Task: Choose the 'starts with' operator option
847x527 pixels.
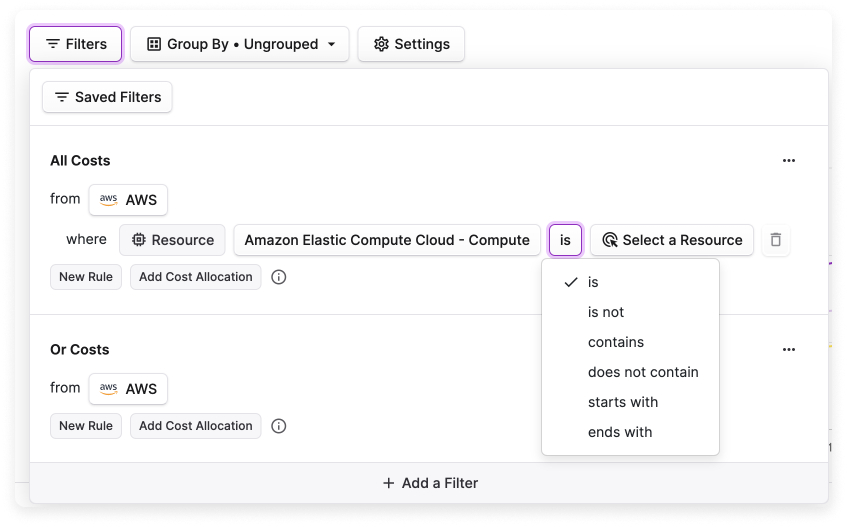Action: click(630, 402)
